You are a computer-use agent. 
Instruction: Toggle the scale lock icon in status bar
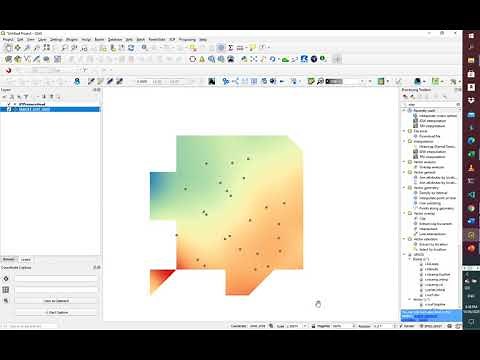[313, 326]
